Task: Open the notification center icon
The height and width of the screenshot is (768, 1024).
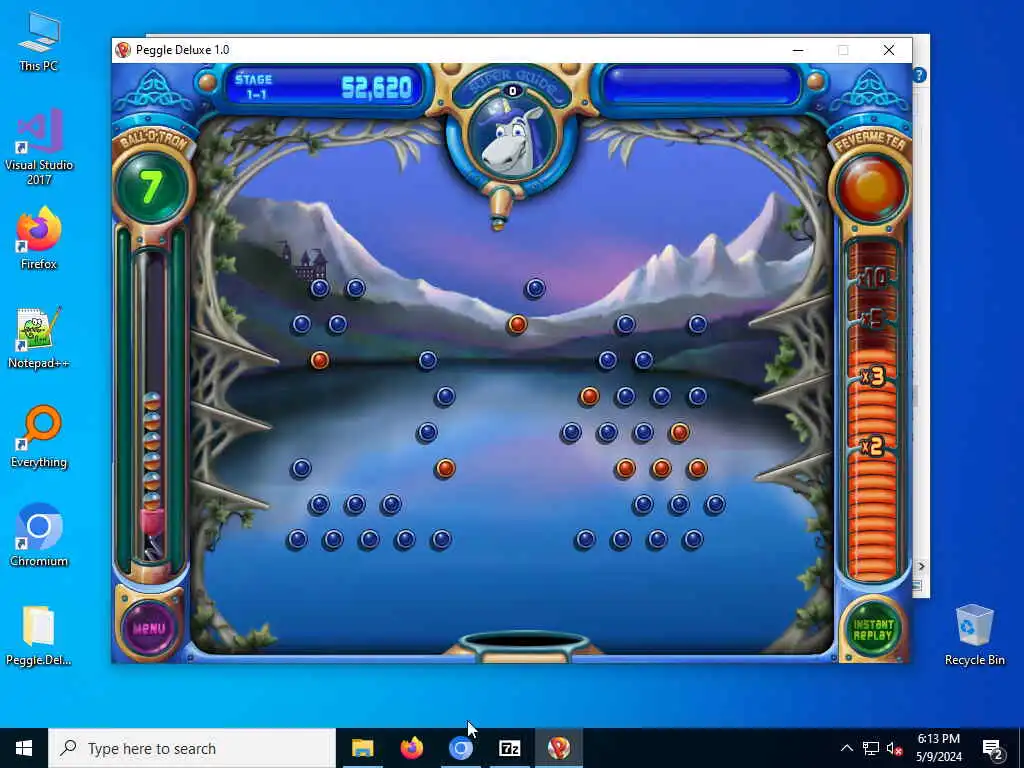Action: pos(993,748)
